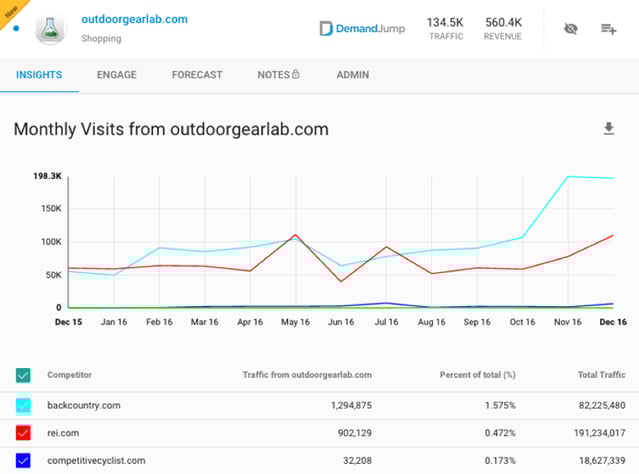Click the lock icon beside Notes

click(296, 74)
